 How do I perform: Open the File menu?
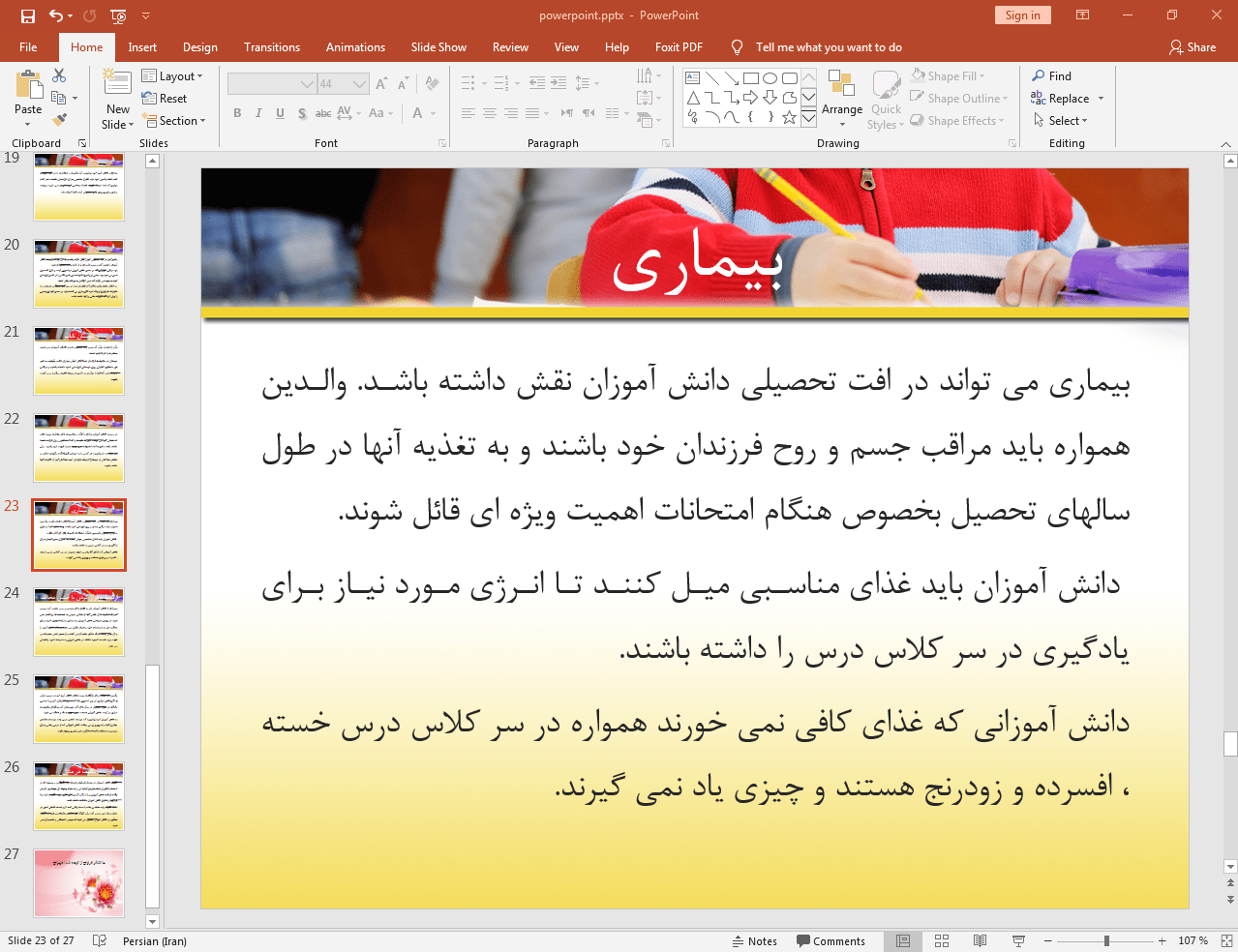pos(28,47)
